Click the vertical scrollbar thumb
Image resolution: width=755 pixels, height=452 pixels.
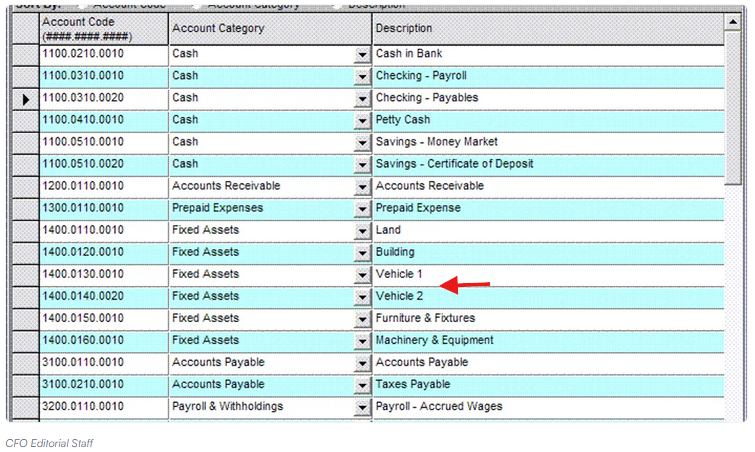(733, 108)
